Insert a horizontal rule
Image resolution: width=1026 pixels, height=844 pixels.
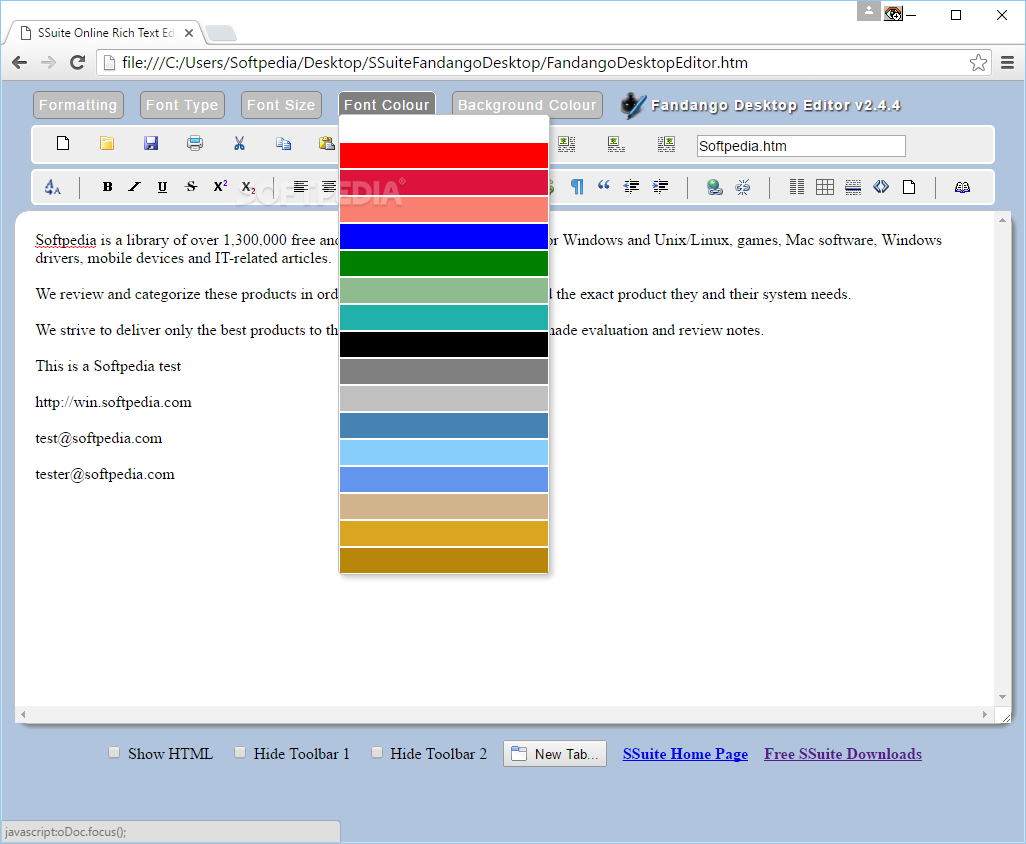point(853,187)
